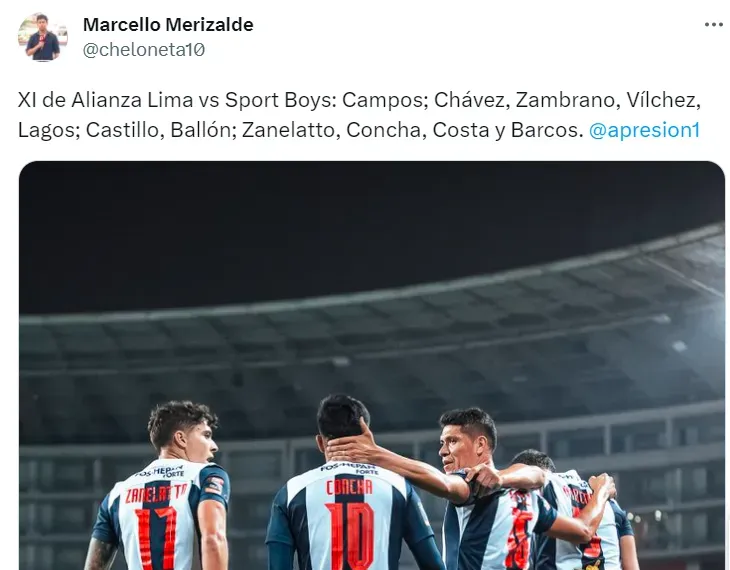Viewport: 730px width, 570px height.
Task: Click Zanelatto's number 17 on his jersey
Action: (x=156, y=538)
